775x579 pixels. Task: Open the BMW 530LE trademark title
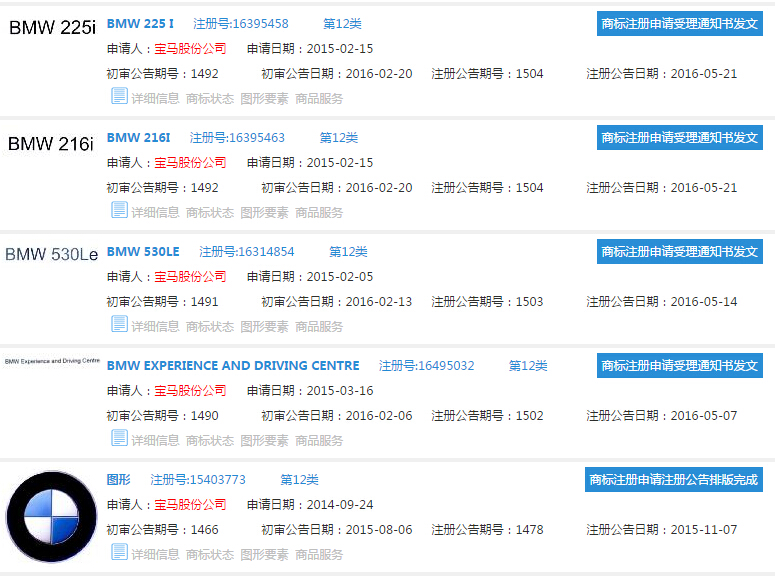click(x=143, y=252)
